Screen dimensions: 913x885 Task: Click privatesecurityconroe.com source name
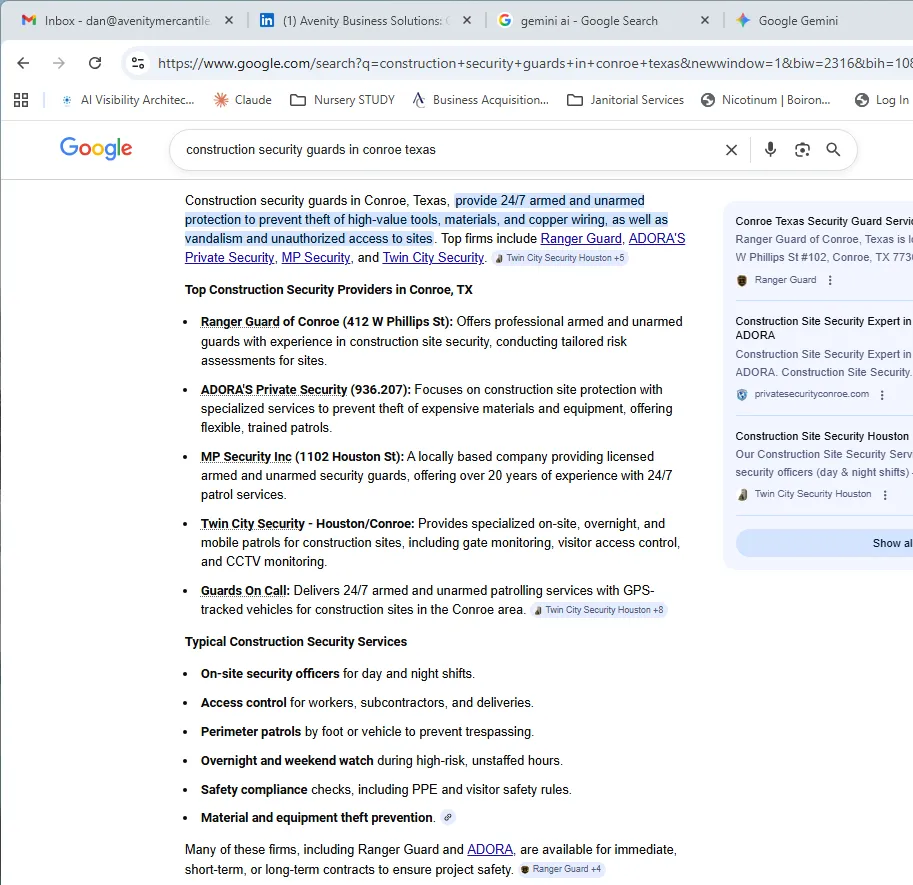pyautogui.click(x=812, y=394)
